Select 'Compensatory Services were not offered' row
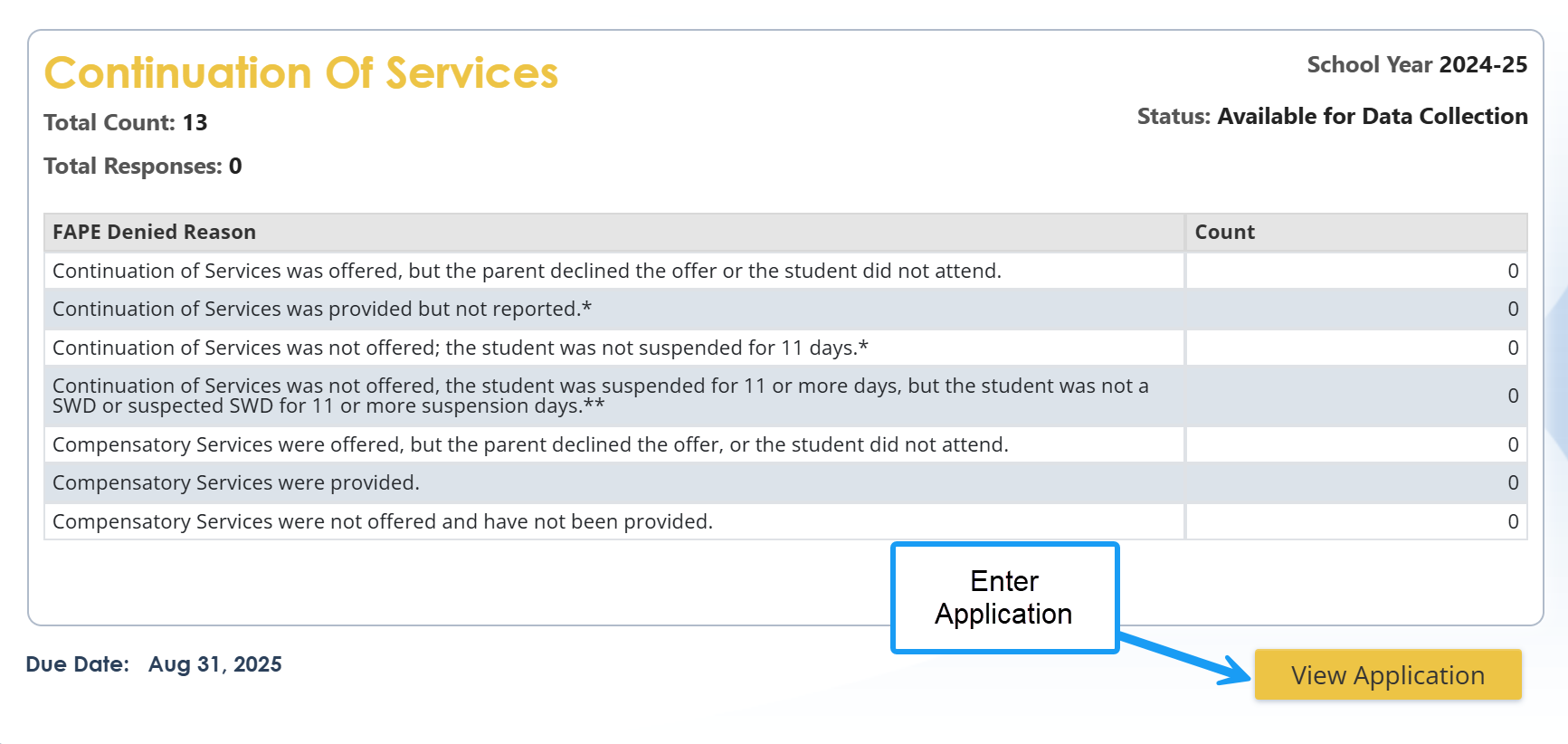 click(x=383, y=522)
